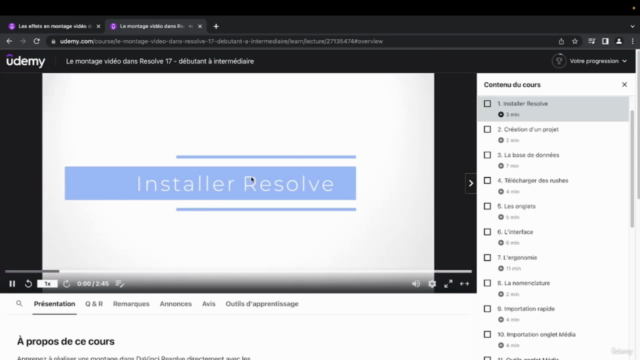Open the reading list icon
Viewport: 640px width, 360px height.
591,41
